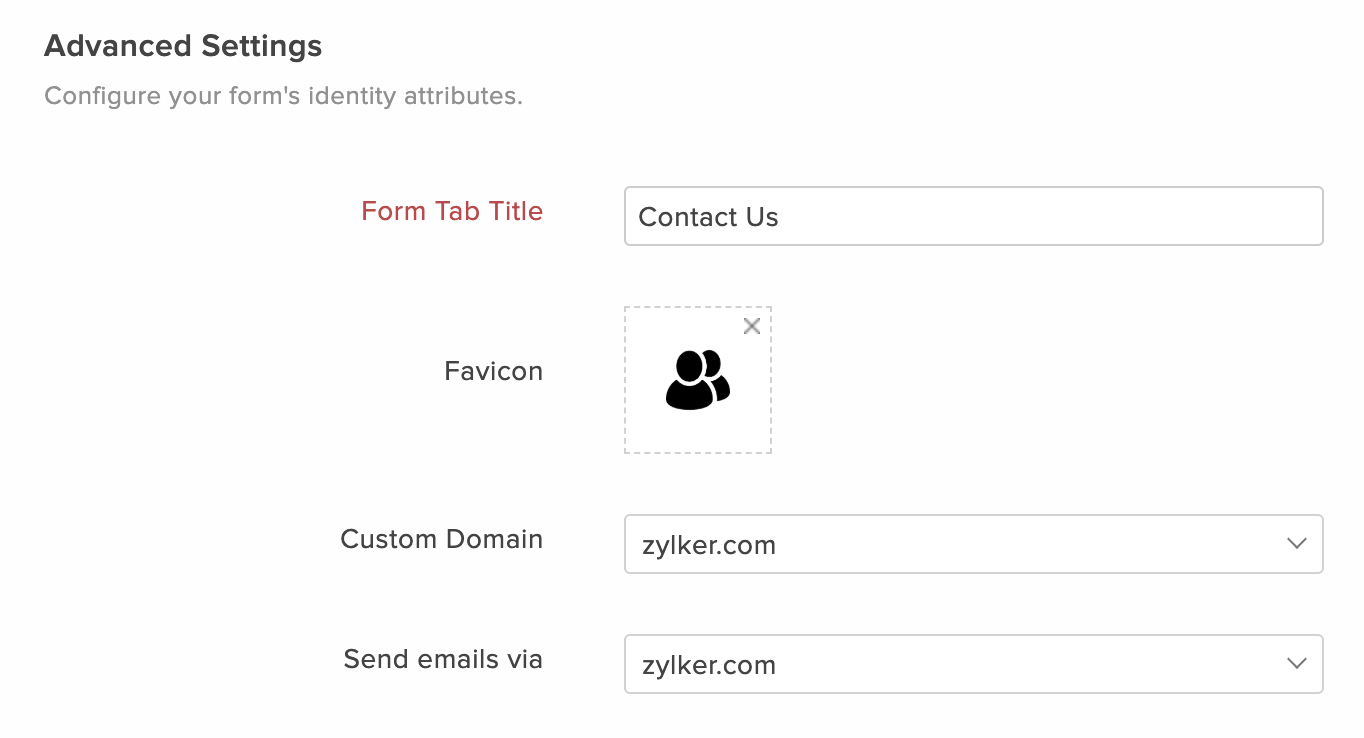Click empty space right of Contact Us text
Viewport: 1364px width, 738px height.
click(x=1050, y=216)
